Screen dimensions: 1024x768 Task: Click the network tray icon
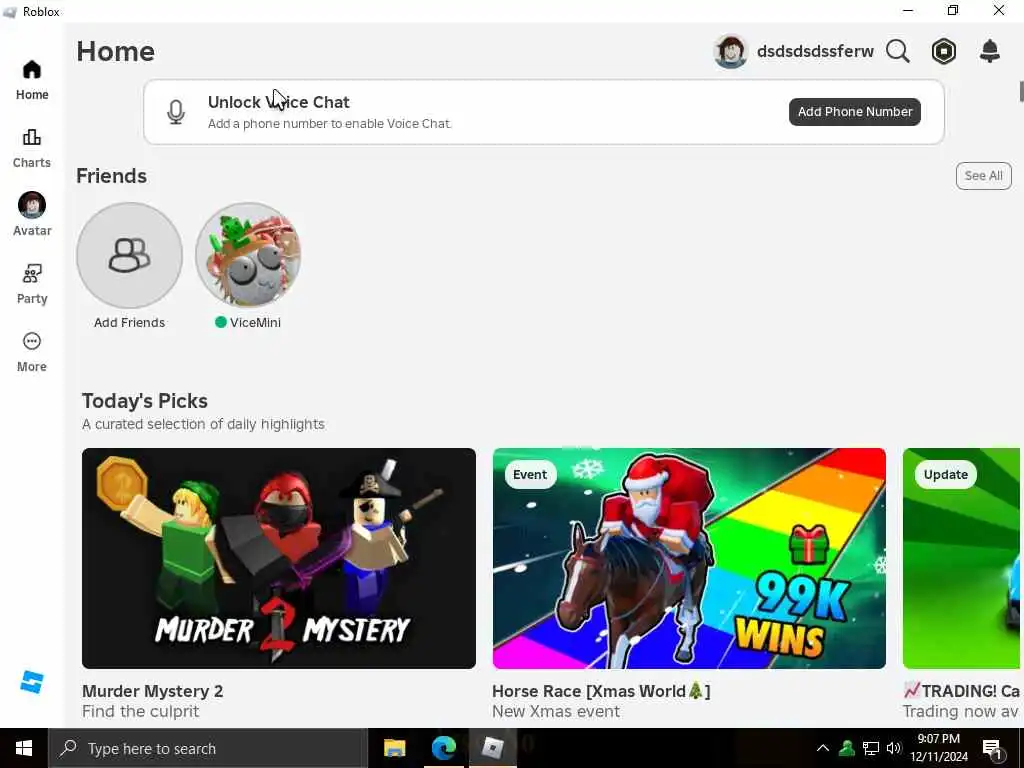click(x=871, y=748)
